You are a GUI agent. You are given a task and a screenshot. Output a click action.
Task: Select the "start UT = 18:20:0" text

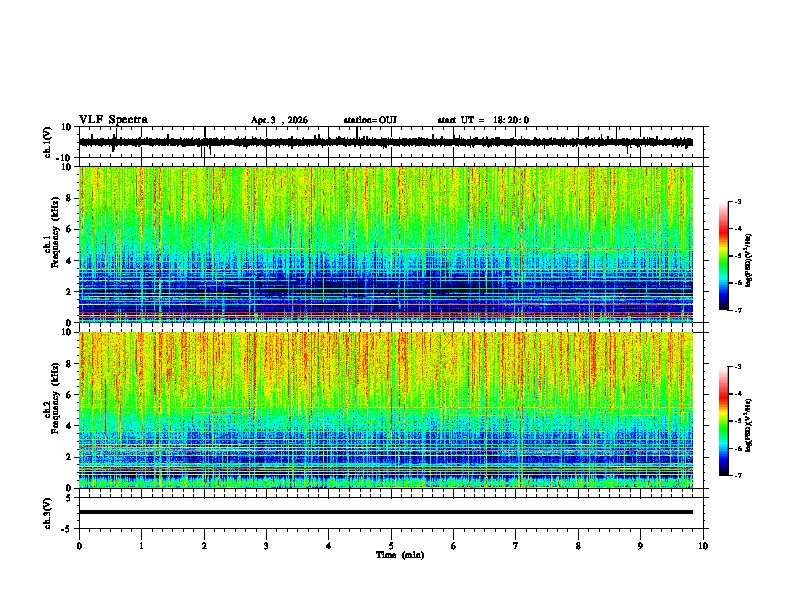coord(483,120)
